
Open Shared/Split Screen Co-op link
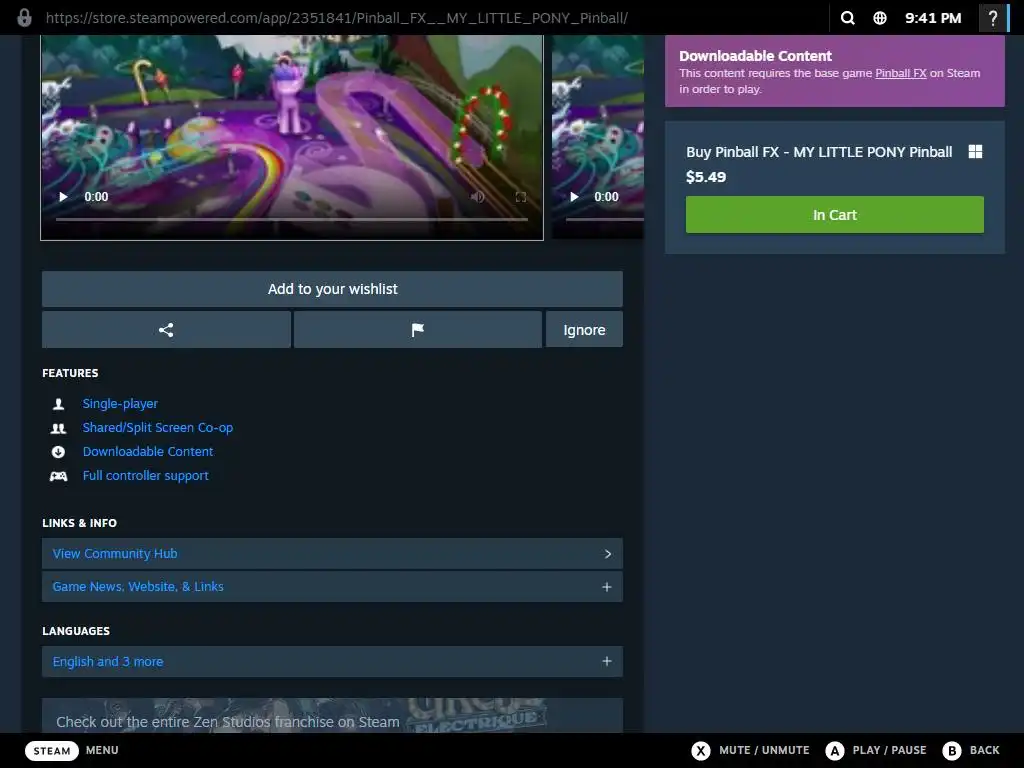[x=157, y=428]
